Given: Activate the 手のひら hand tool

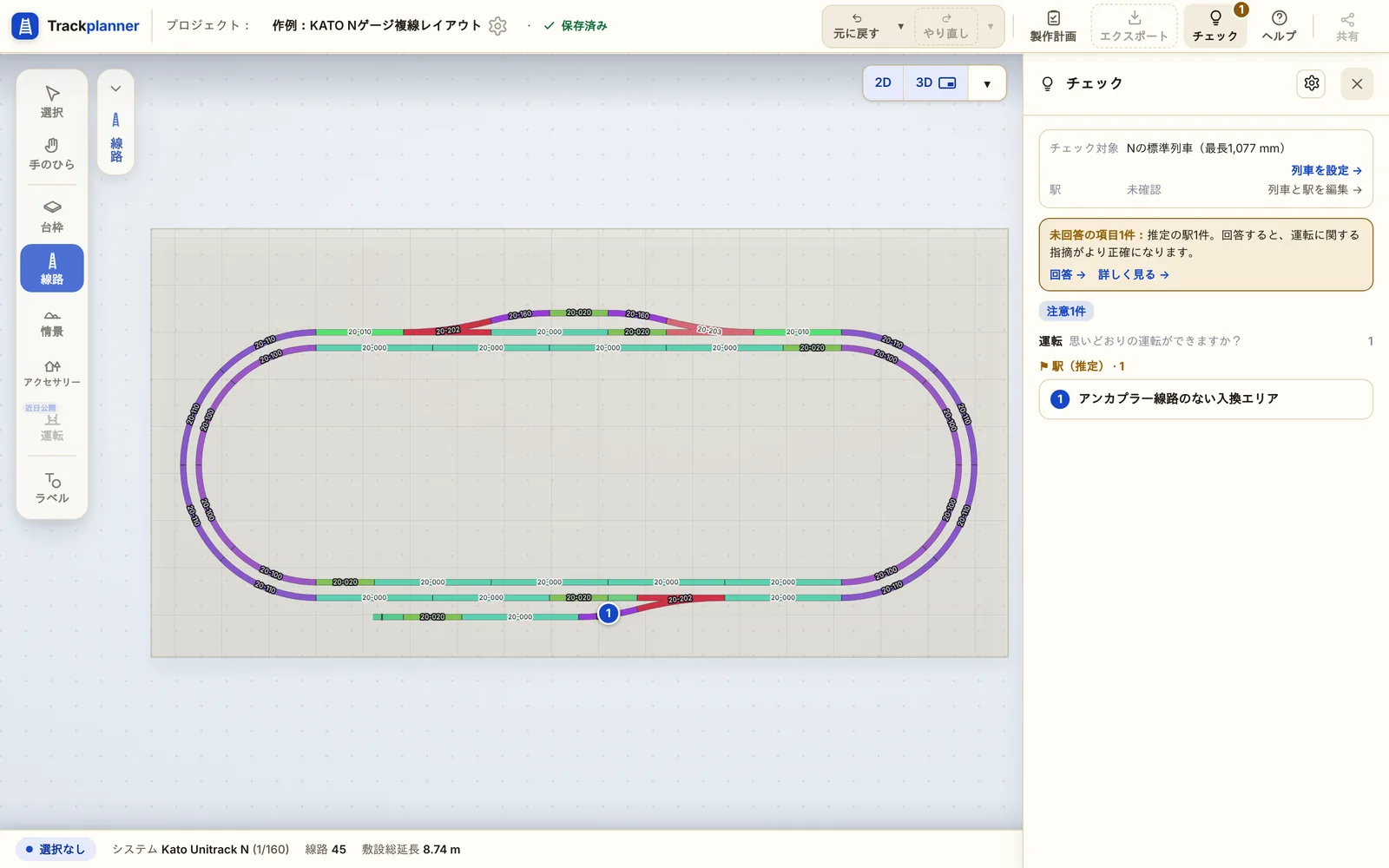Looking at the screenshot, I should tap(52, 154).
